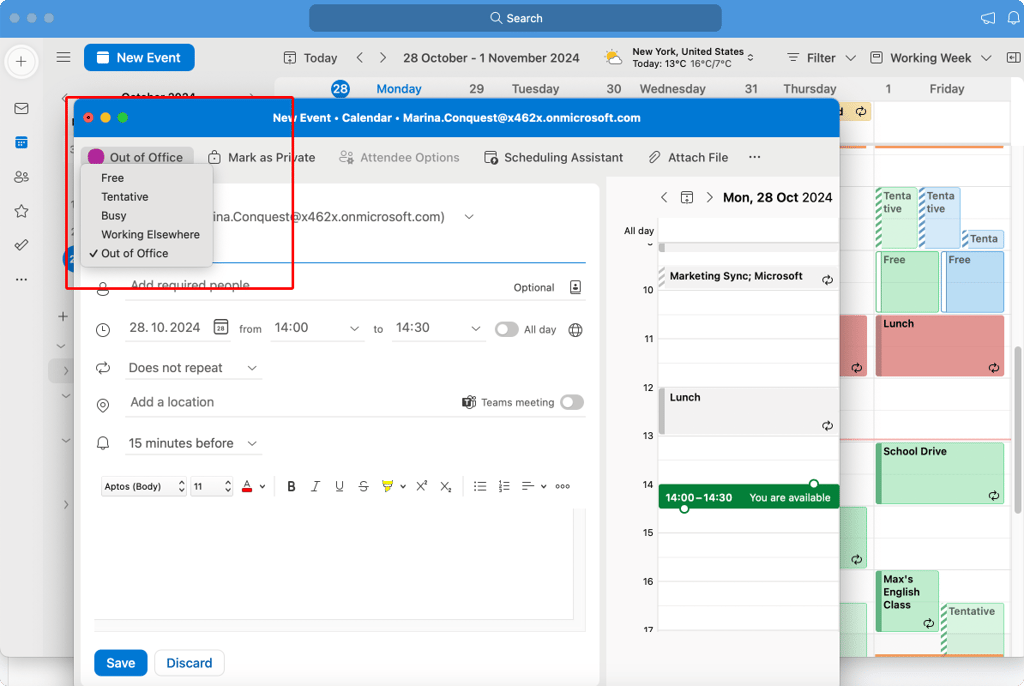Click the round plus compose button
Screen dimensions: 1024x686
point(22,61)
